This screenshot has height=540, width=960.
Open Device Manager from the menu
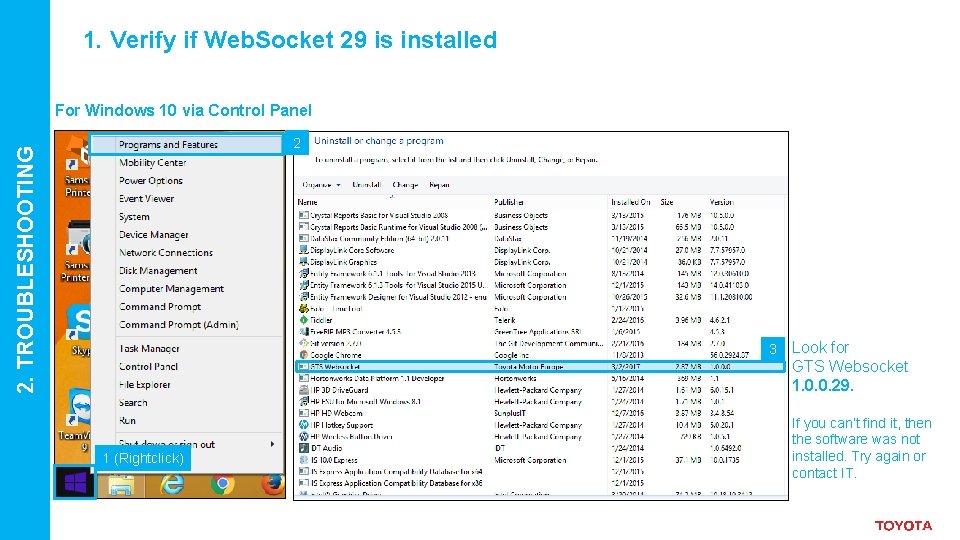pos(154,234)
